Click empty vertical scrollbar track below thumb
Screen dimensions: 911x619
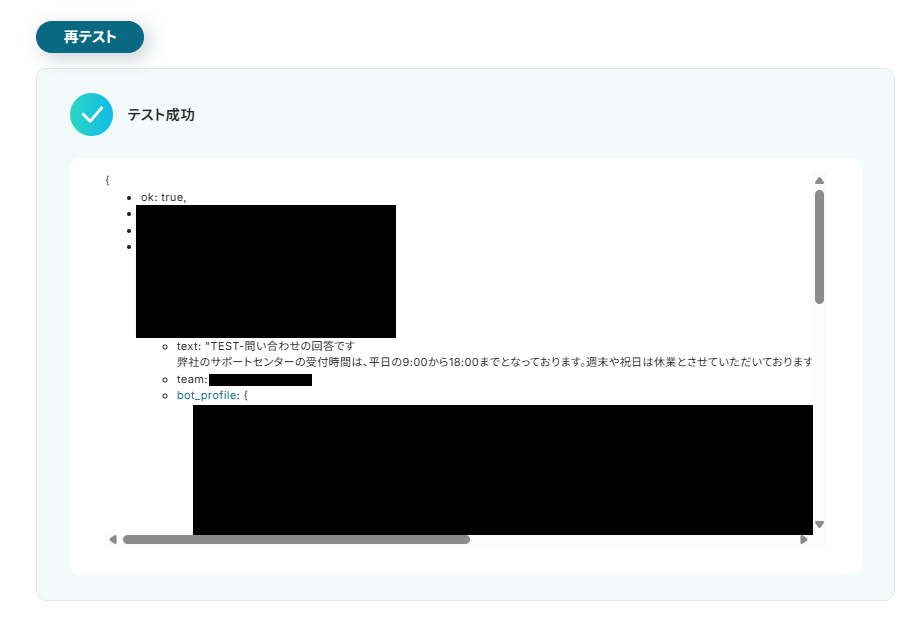[819, 412]
